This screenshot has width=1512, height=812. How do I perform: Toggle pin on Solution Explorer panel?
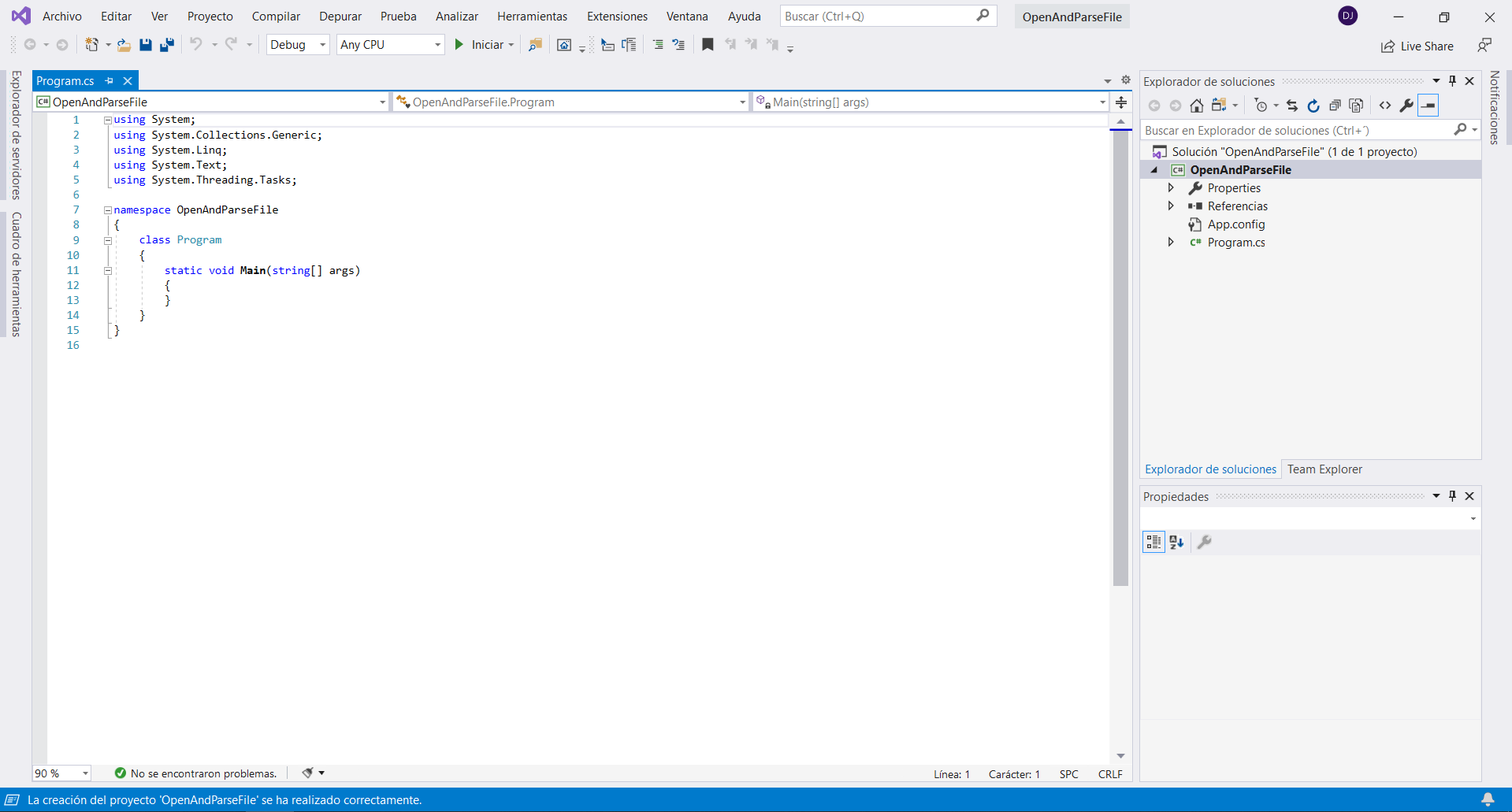1453,81
